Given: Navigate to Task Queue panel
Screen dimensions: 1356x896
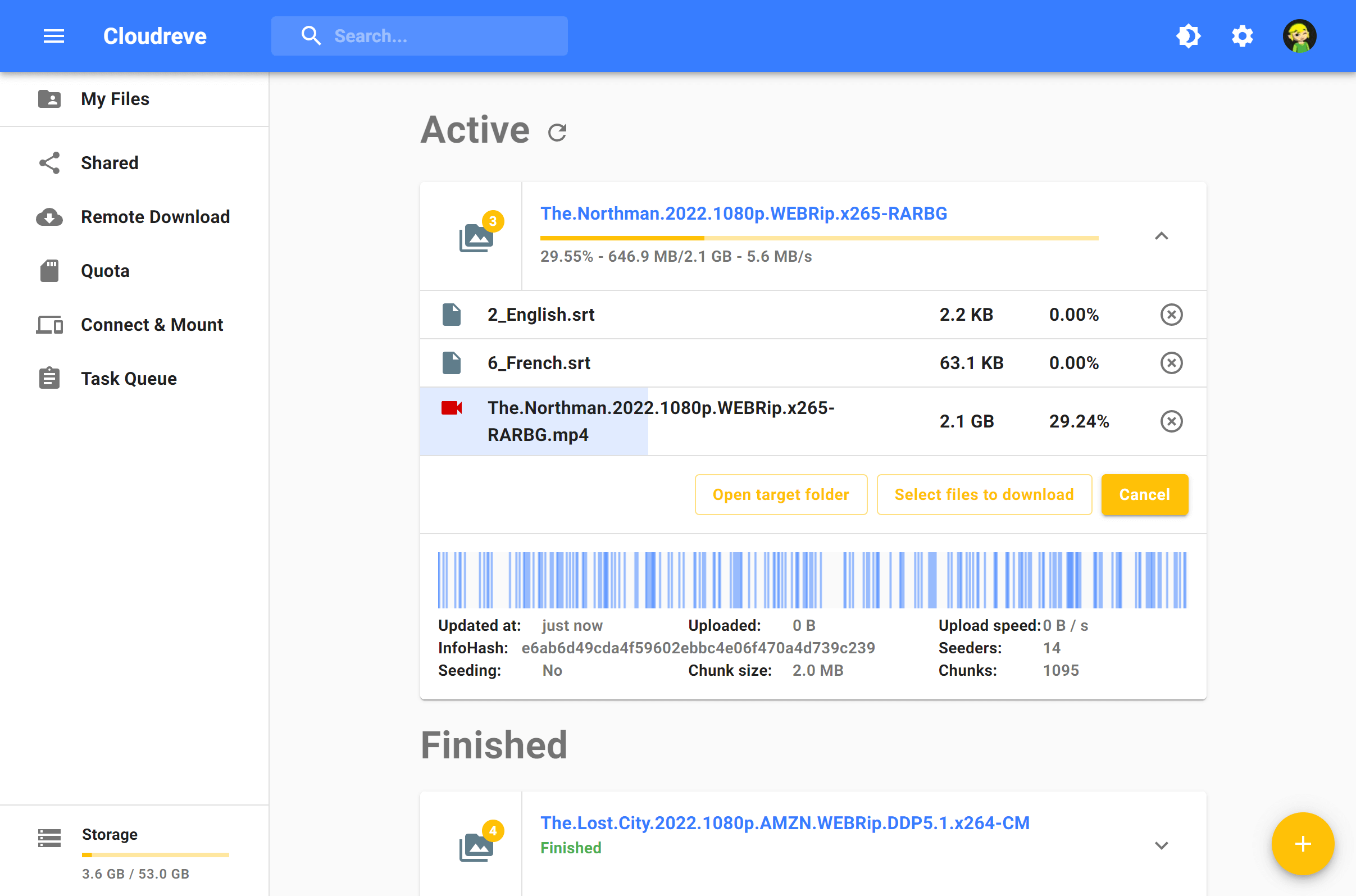Looking at the screenshot, I should tap(128, 378).
